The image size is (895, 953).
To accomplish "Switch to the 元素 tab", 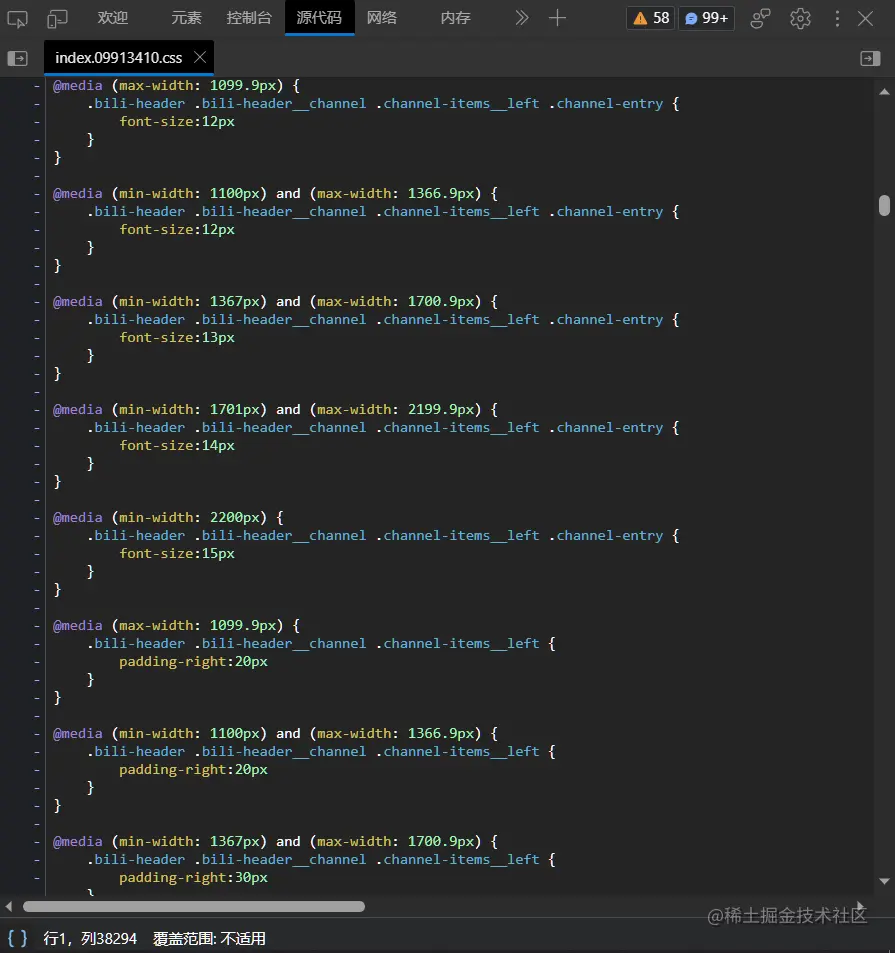I will point(186,18).
